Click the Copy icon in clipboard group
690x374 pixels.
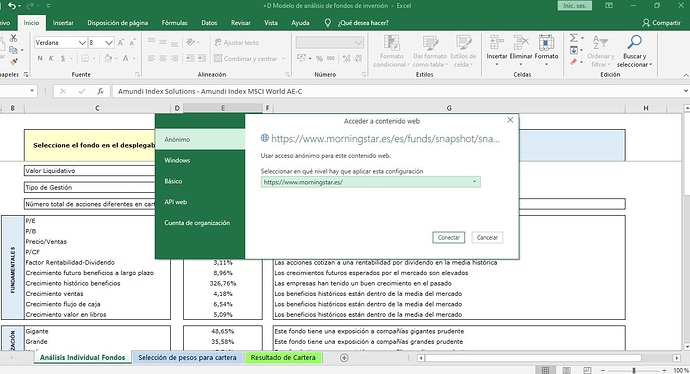click(14, 50)
